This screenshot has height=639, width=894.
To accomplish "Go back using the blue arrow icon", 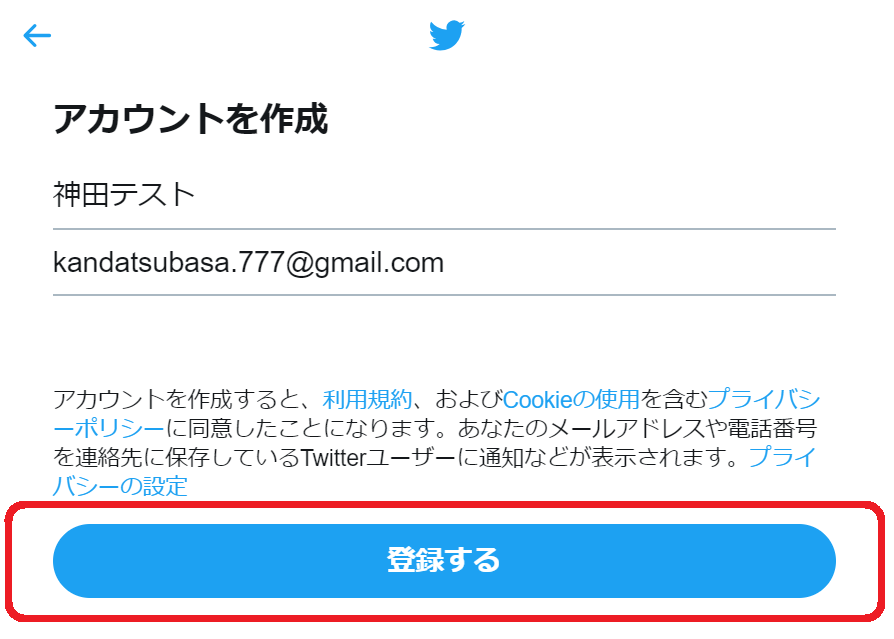I will click(x=37, y=35).
